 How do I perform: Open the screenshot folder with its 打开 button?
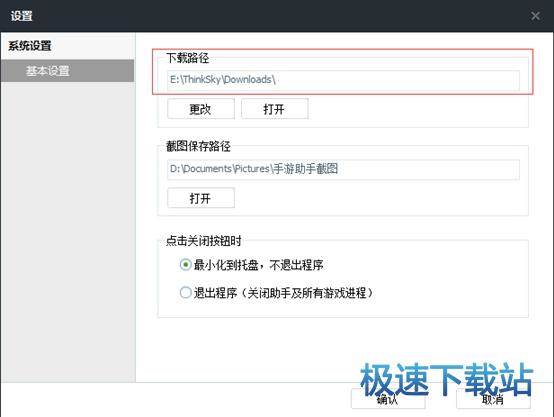coord(201,198)
